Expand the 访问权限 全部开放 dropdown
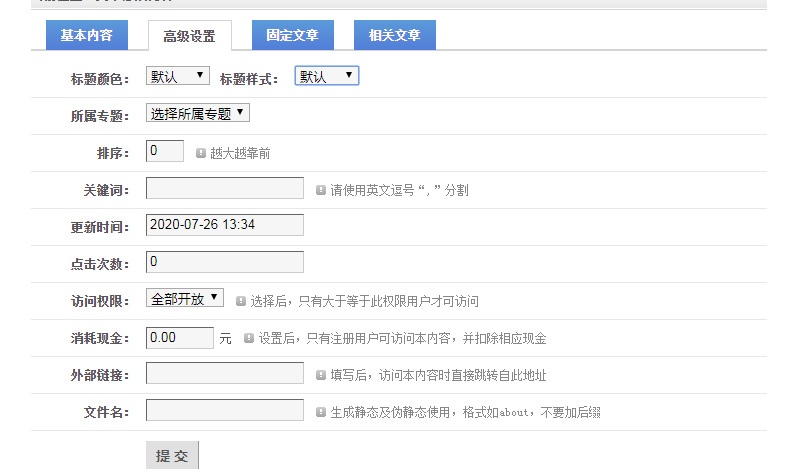 pyautogui.click(x=185, y=299)
